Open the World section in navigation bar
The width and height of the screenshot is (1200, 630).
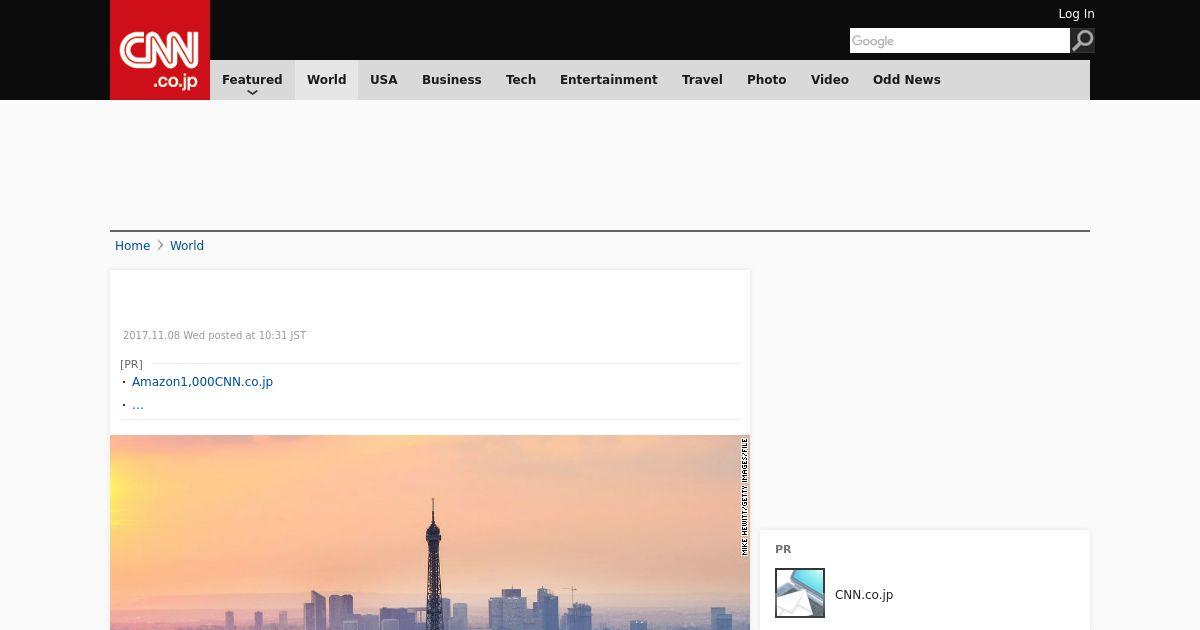click(326, 80)
